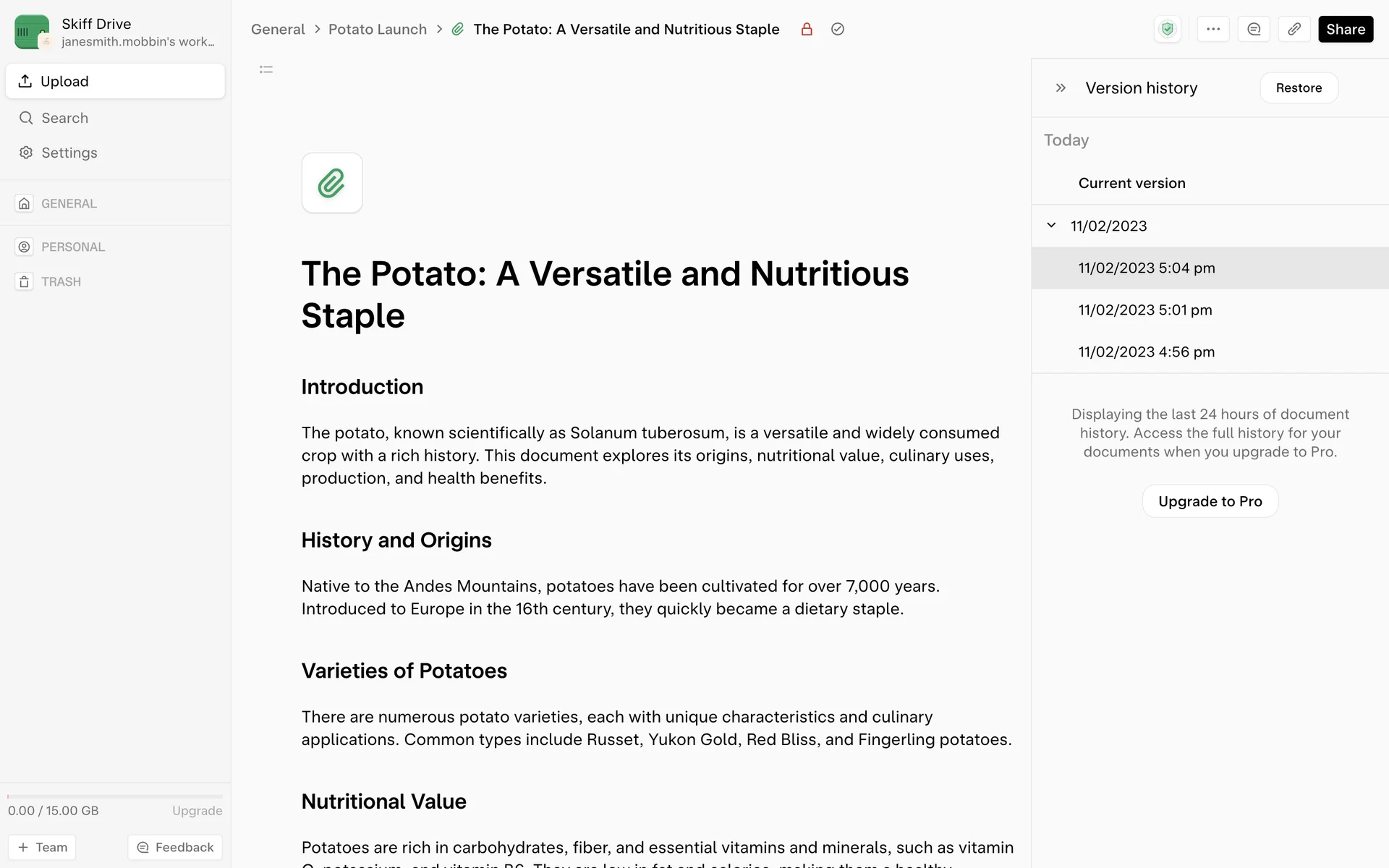Click the storage usage progress bar
This screenshot has height=868, width=1389.
[115, 796]
